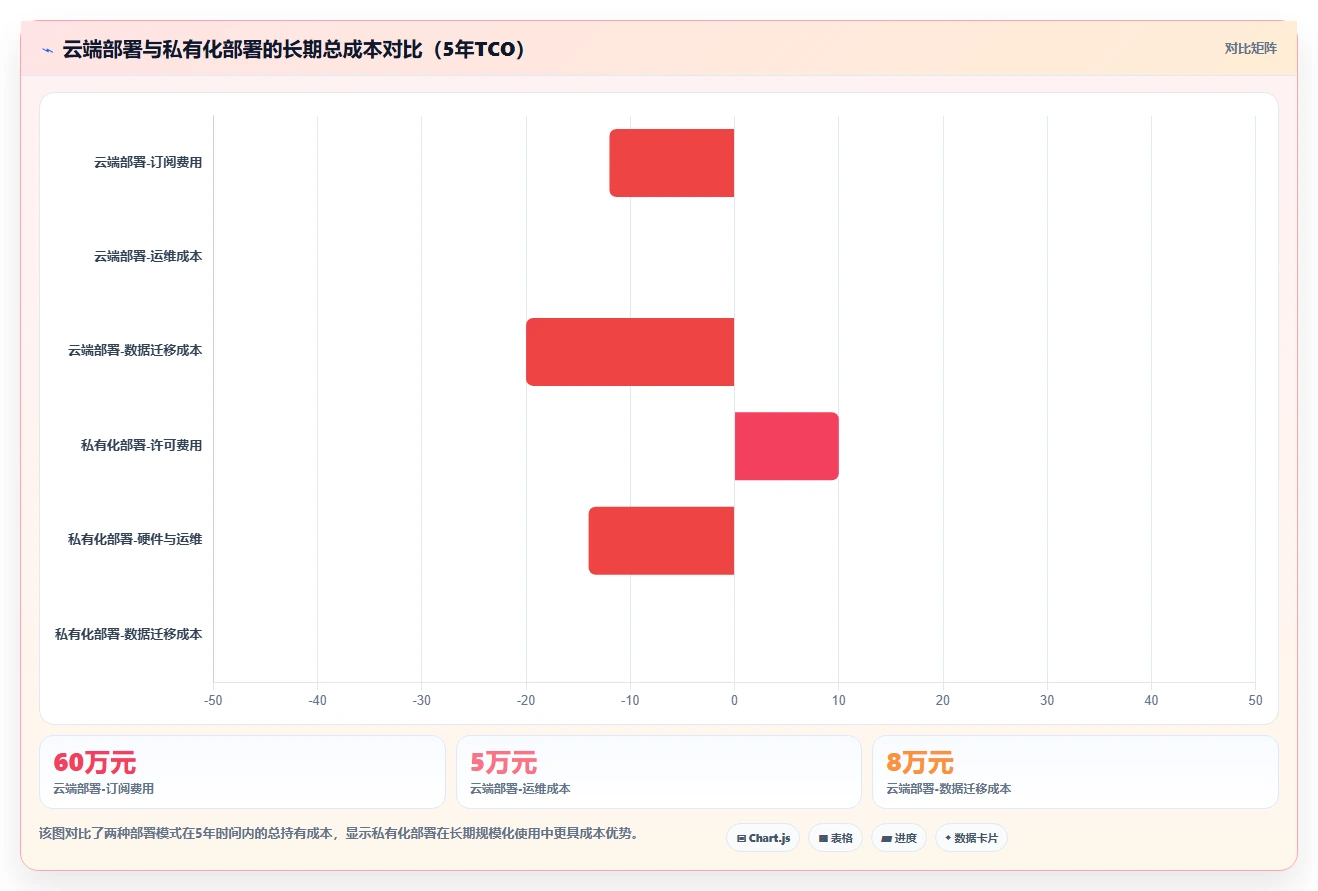Viewport: 1318px width, 891px height.
Task: Click the 进度 tag chip
Action: pyautogui.click(x=899, y=838)
